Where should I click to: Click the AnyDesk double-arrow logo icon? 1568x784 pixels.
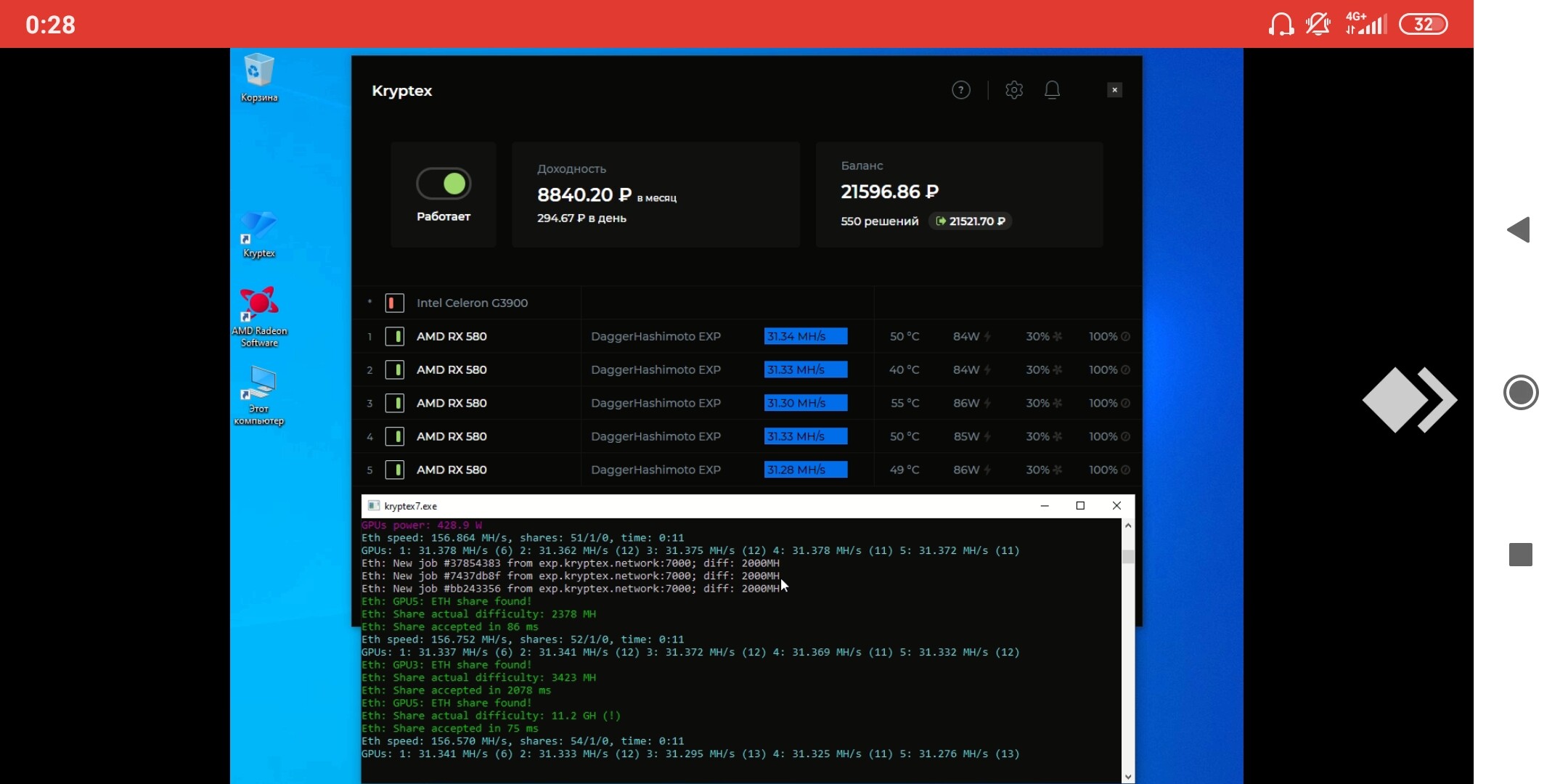pyautogui.click(x=1409, y=400)
